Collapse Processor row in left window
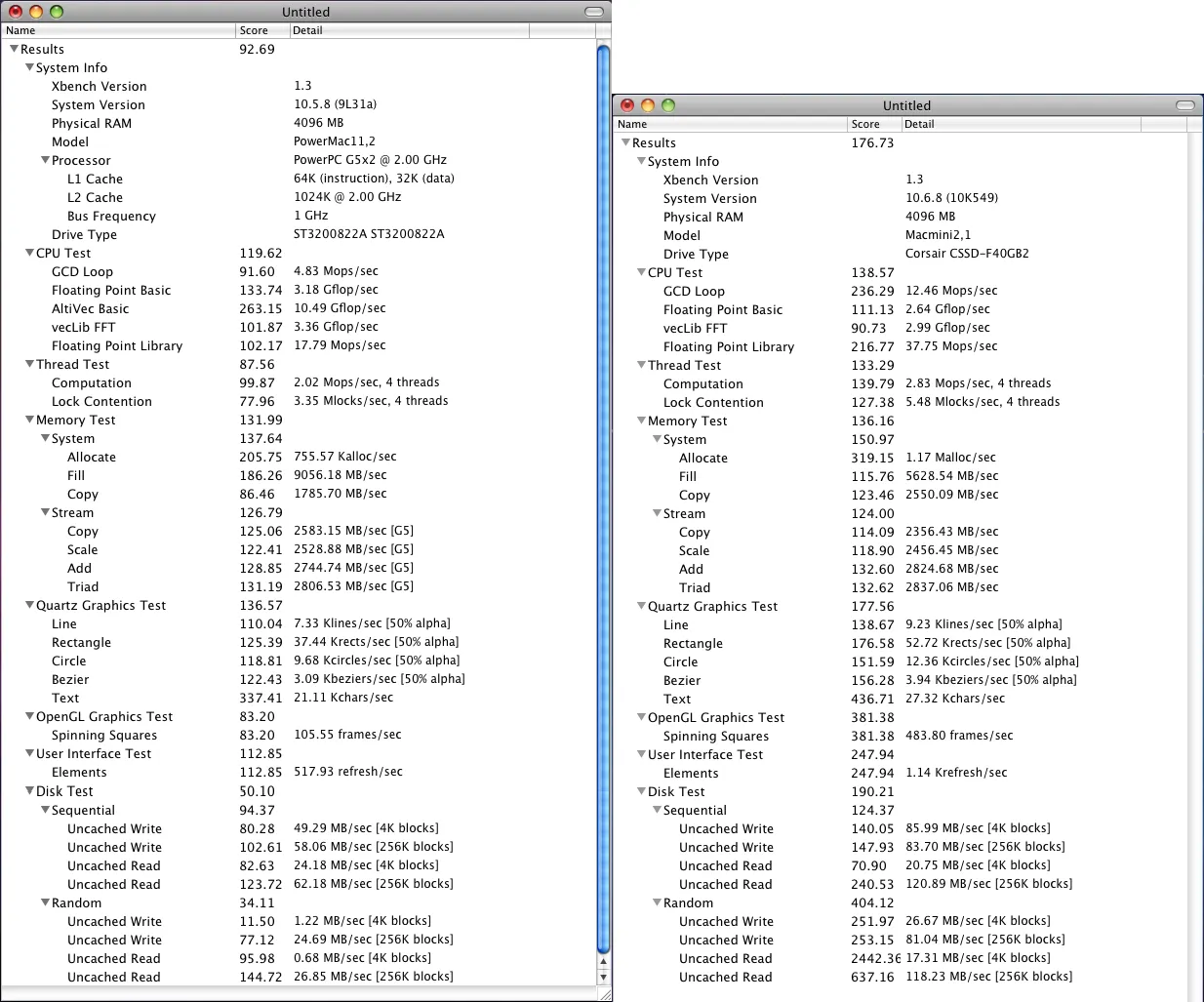The image size is (1204, 1002). tap(45, 160)
